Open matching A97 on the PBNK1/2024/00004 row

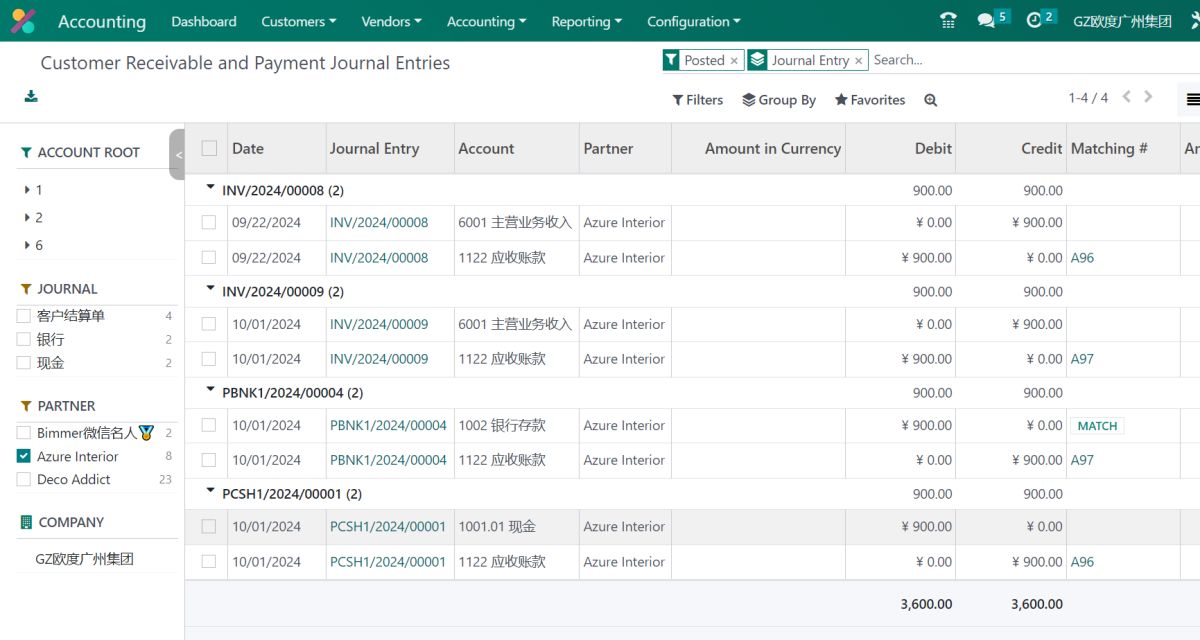[x=1082, y=460]
